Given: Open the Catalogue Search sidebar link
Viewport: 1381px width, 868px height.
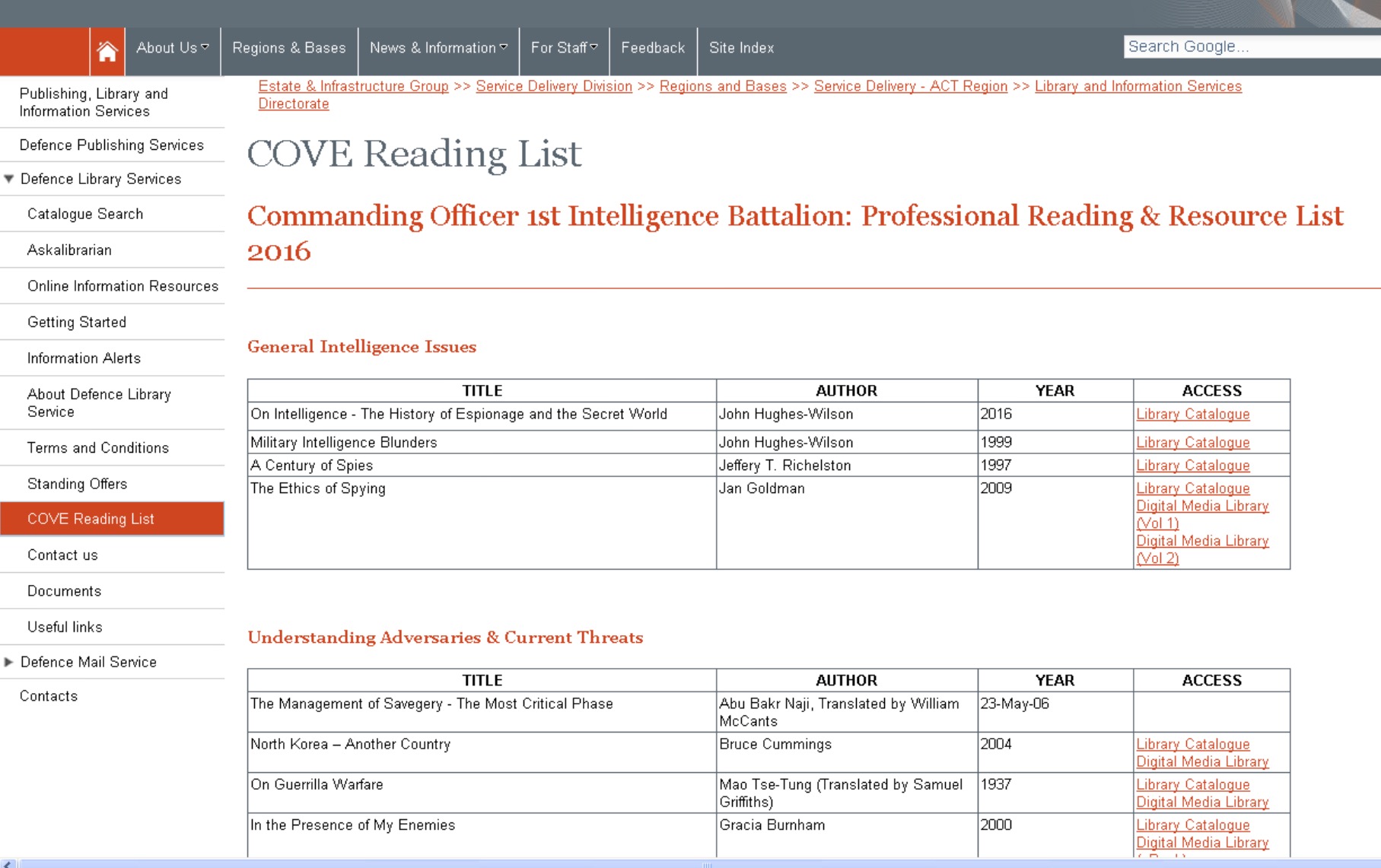Looking at the screenshot, I should (85, 214).
